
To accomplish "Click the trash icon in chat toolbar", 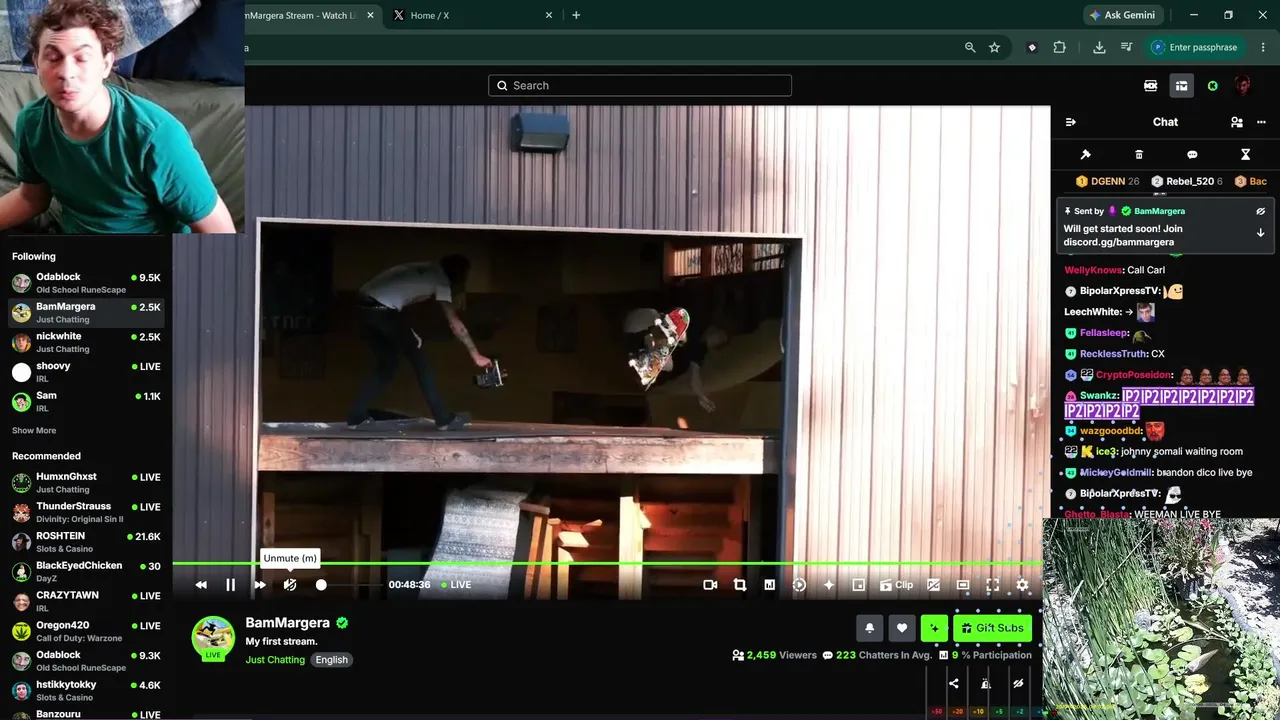I will pyautogui.click(x=1139, y=155).
